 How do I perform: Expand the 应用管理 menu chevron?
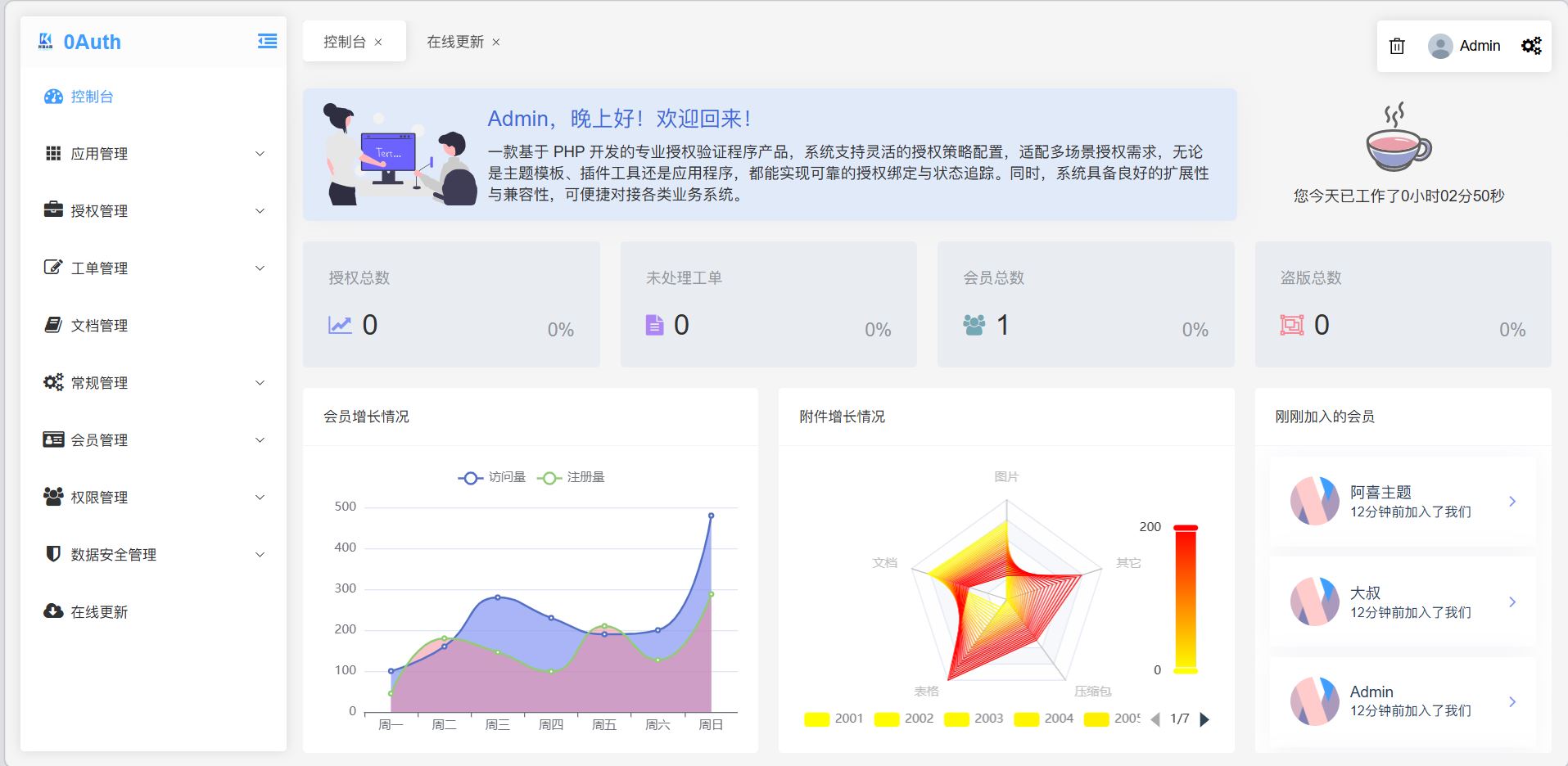click(260, 153)
